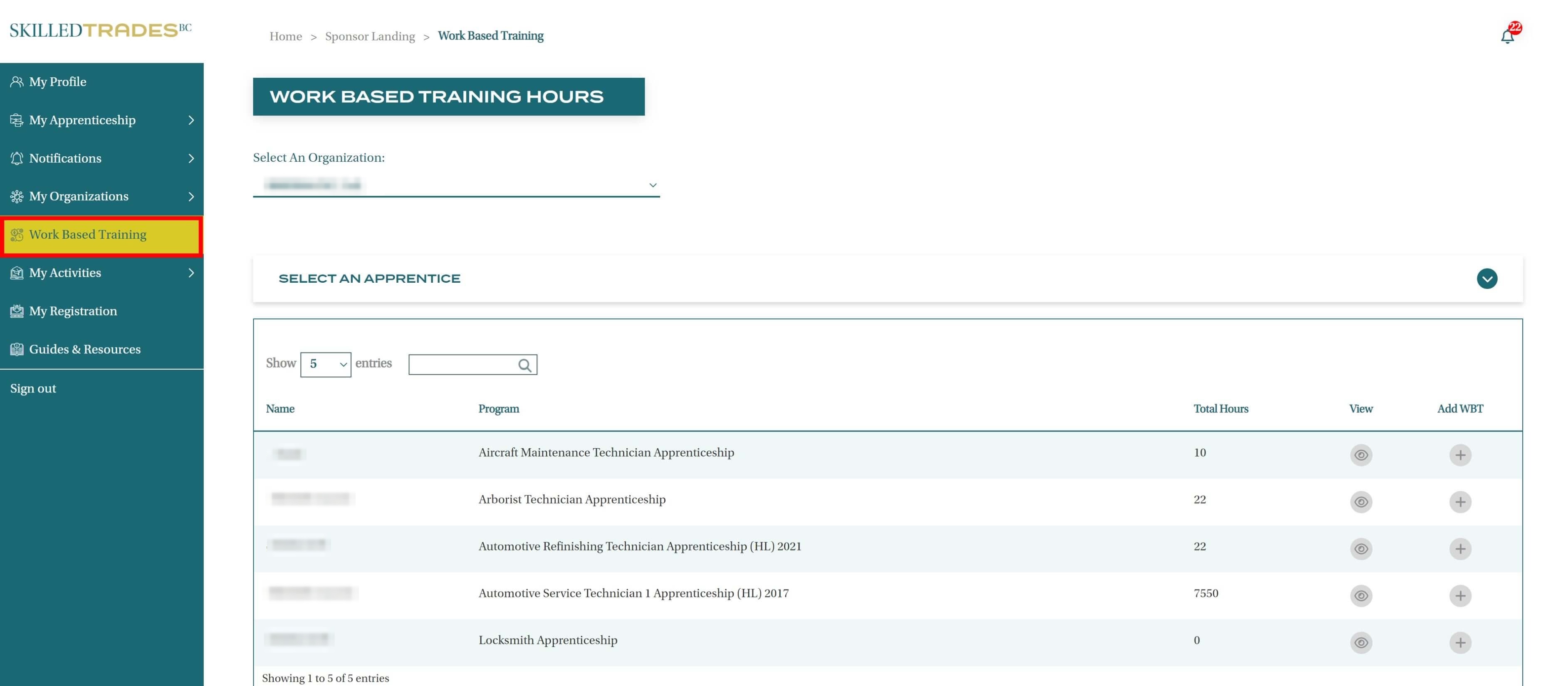Add WBT for Aircraft Maintenance Technician row
Image resolution: width=1568 pixels, height=686 pixels.
pyautogui.click(x=1459, y=455)
